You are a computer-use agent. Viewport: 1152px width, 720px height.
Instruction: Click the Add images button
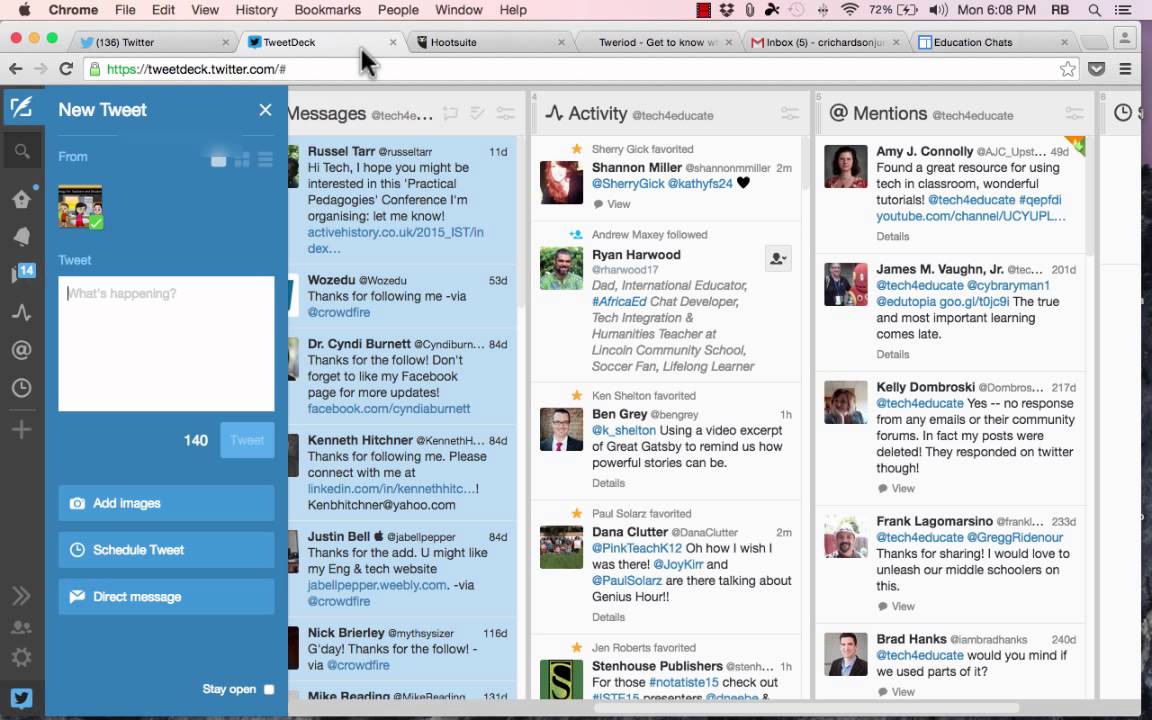coord(166,503)
